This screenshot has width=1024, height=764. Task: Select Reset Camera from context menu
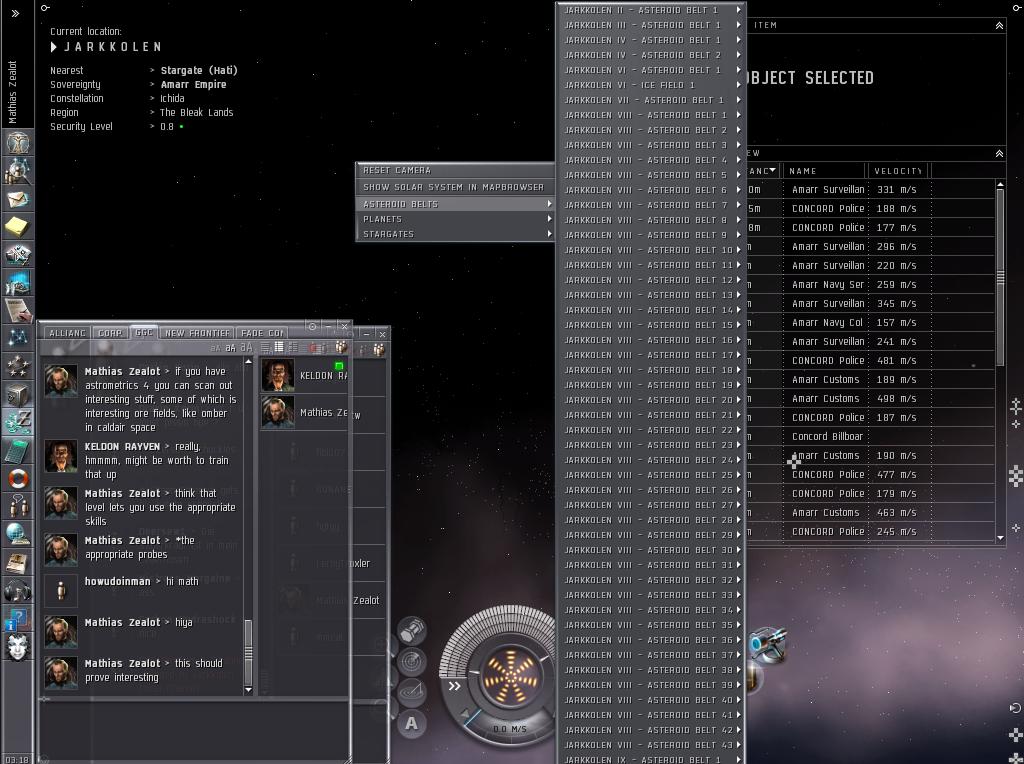click(x=455, y=170)
